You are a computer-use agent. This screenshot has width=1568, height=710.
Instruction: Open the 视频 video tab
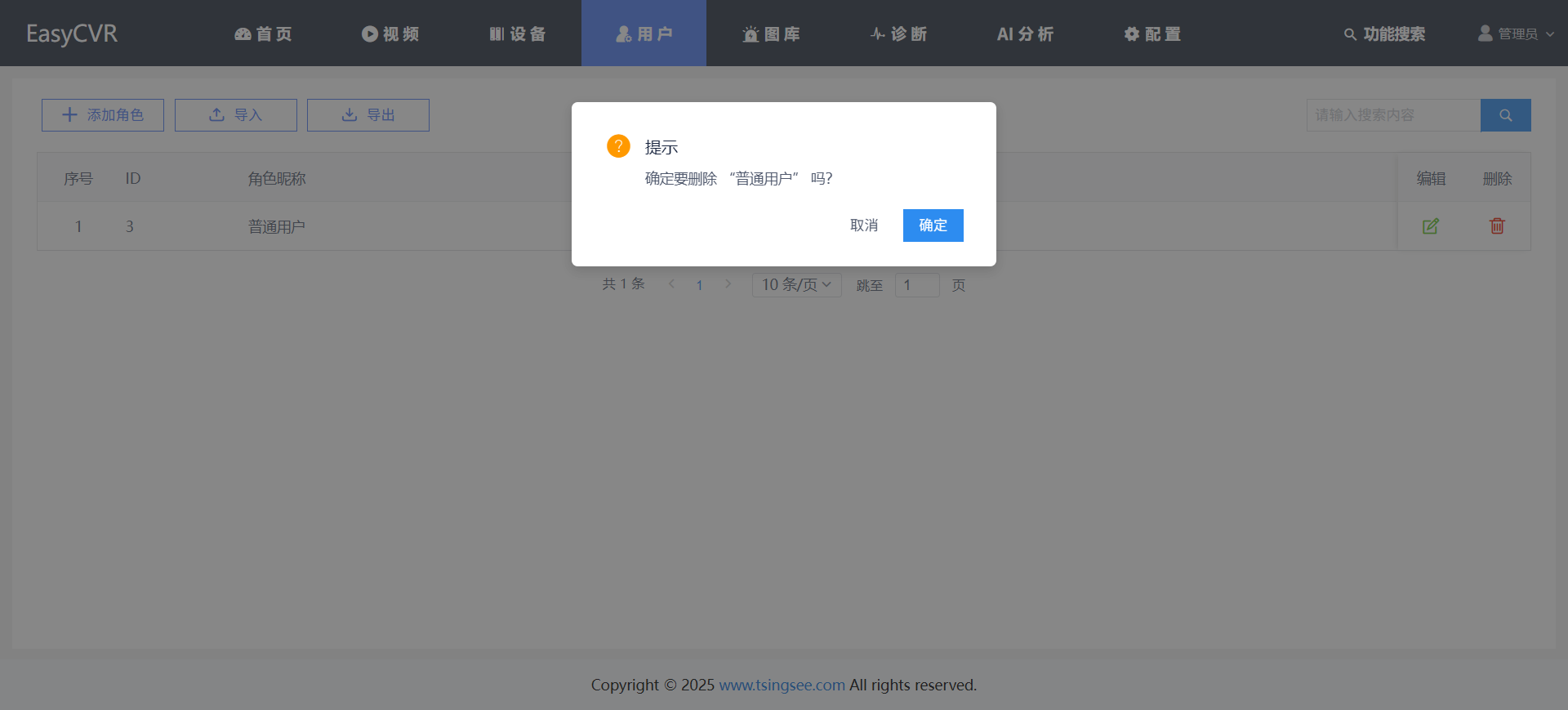pos(390,33)
